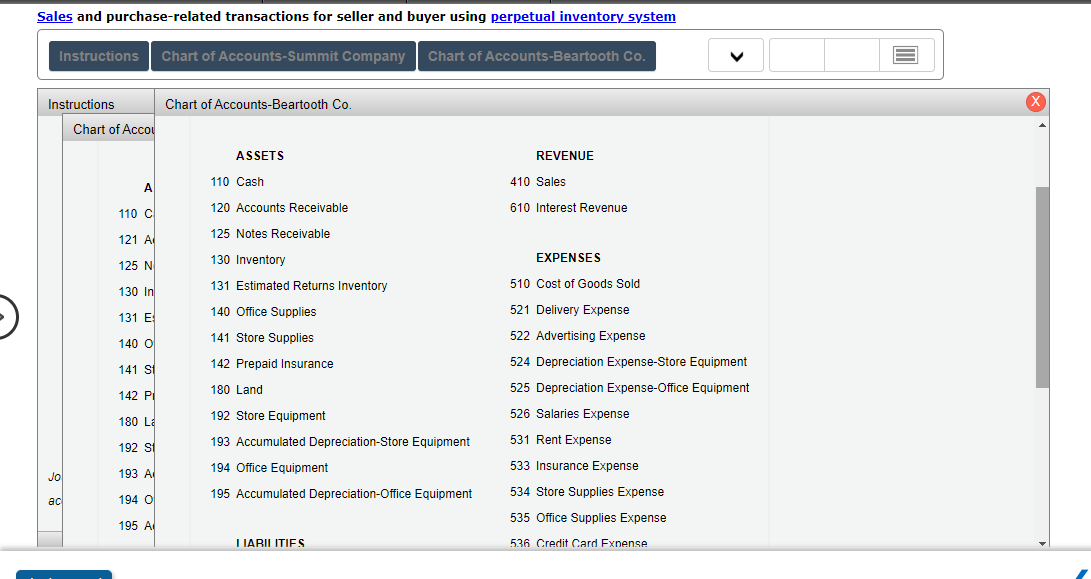Screen dimensions: 1091x579
Task: Close the Chart of Accounts-Beartooth Co. panel
Action: (x=1035, y=102)
